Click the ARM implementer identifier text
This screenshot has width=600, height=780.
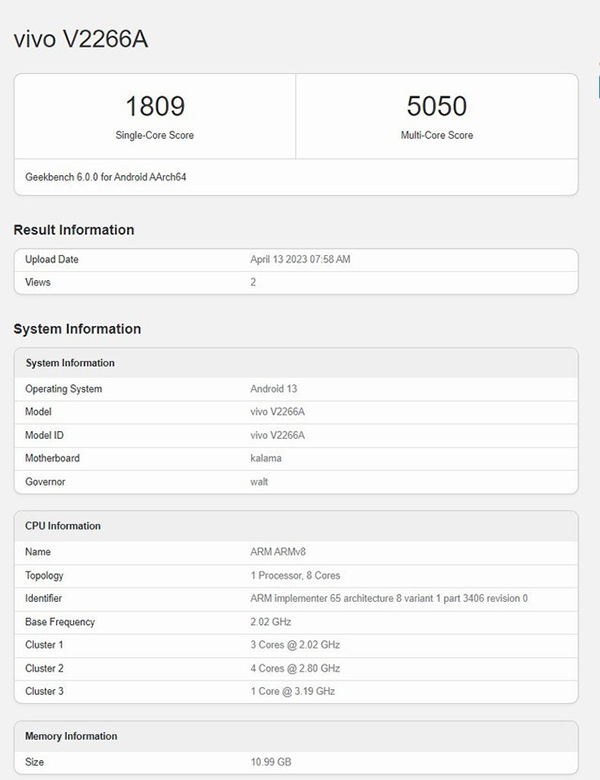[388, 598]
